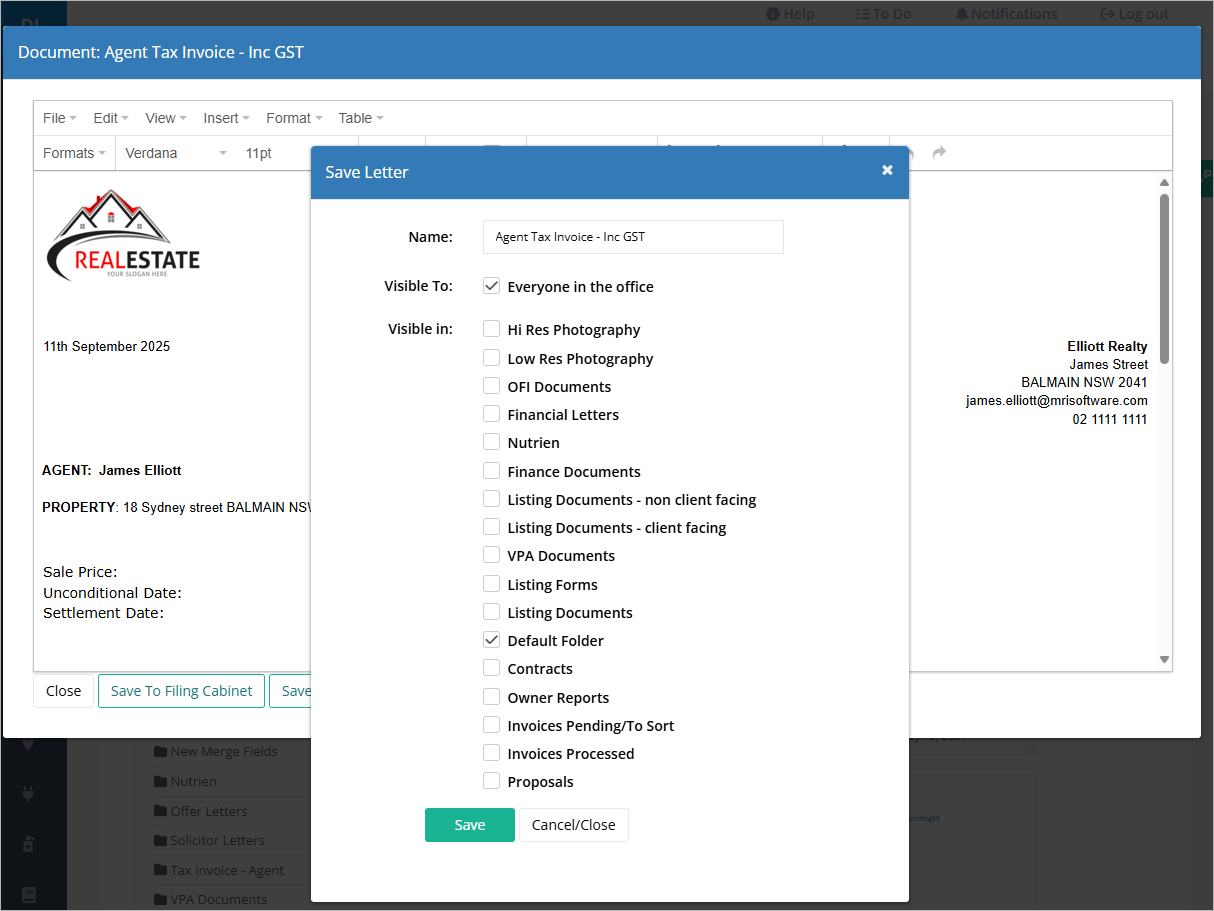The image size is (1214, 911).
Task: Click the green Save button
Action: [470, 825]
